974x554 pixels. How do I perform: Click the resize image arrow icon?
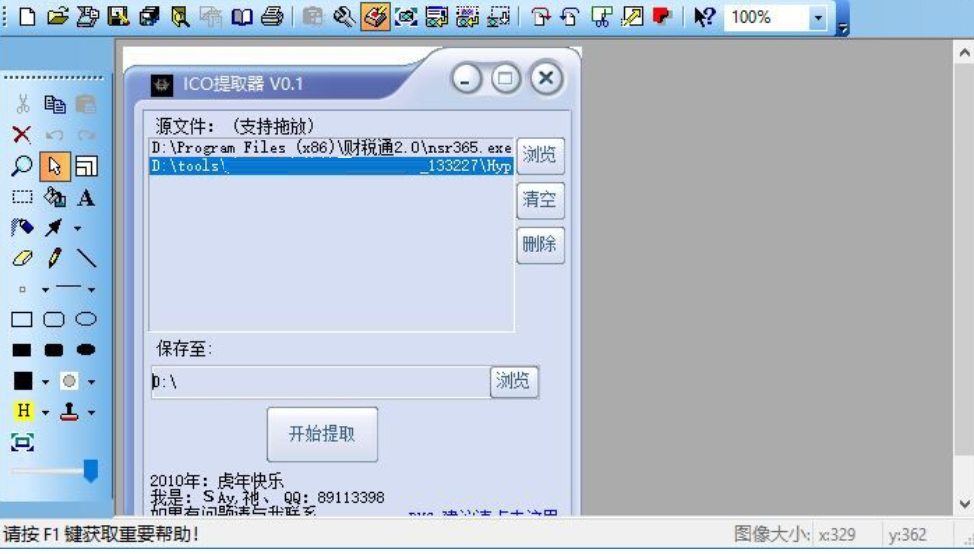[632, 17]
